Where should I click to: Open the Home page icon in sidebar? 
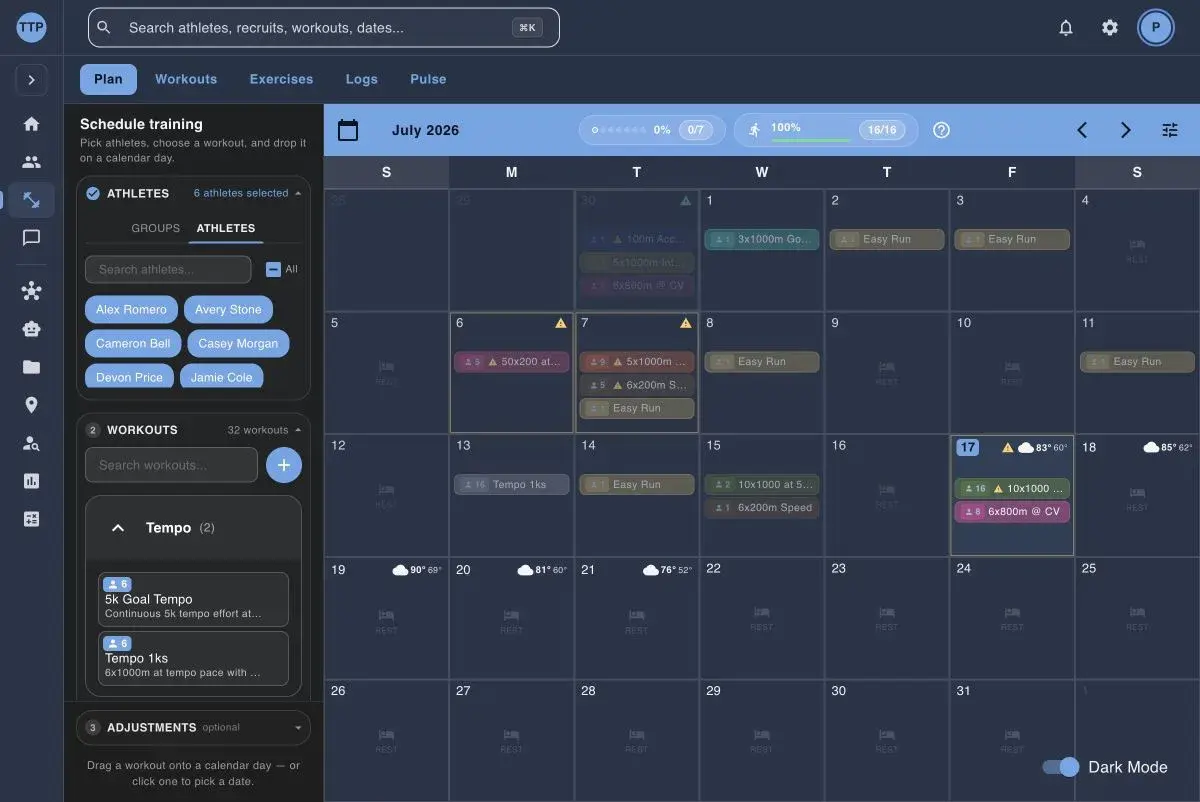(31, 124)
